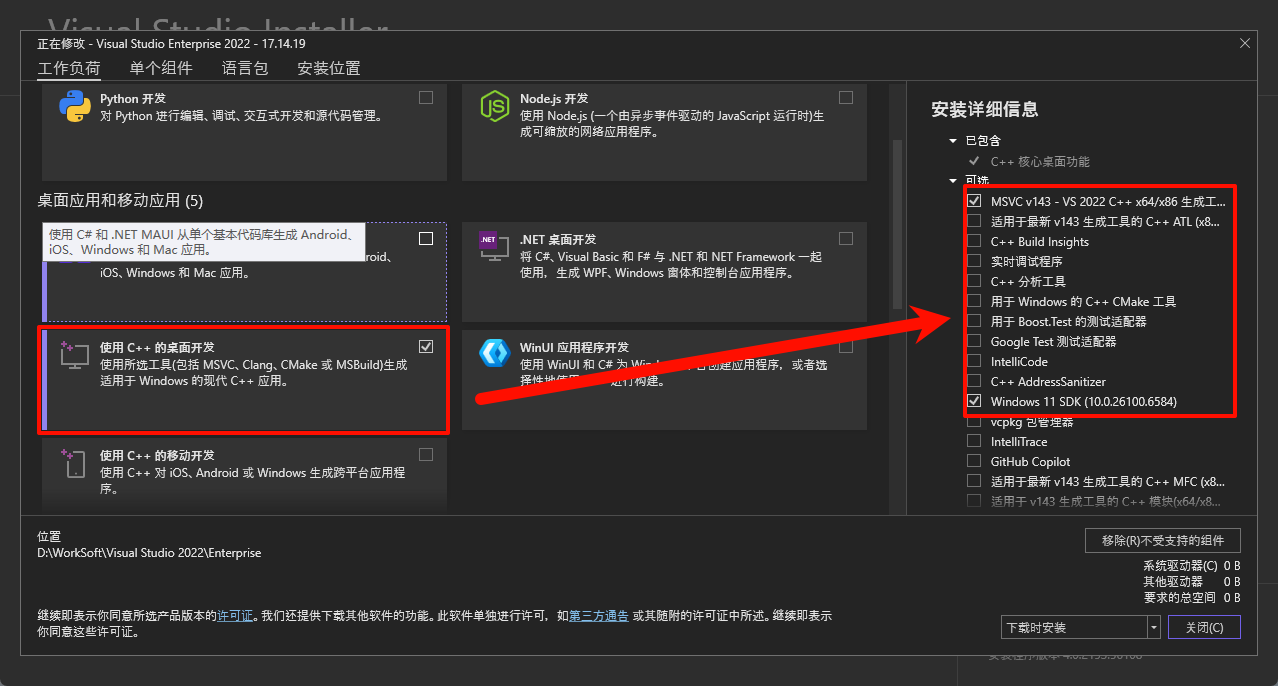1278x686 pixels.
Task: Open the 许可证 link
Action: coord(234,616)
